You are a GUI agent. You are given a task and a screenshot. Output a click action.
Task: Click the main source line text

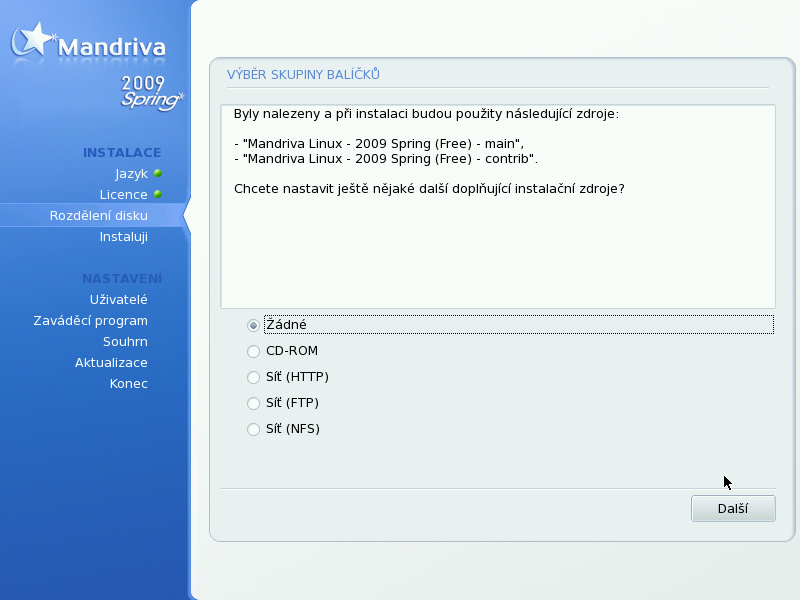tap(379, 144)
